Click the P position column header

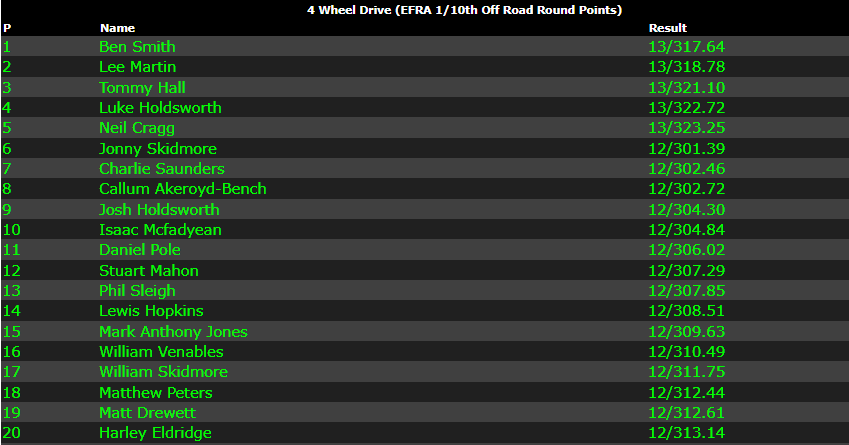[x=7, y=28]
